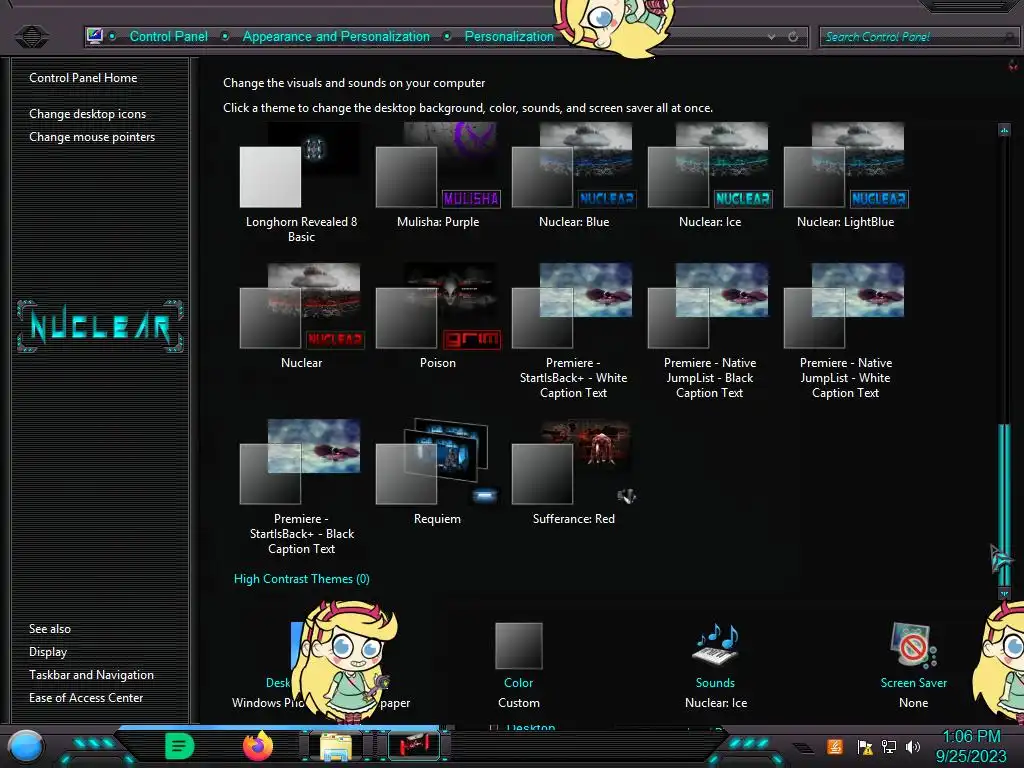Screen dimensions: 1024x768
Task: Open Change mouse pointers
Action: point(92,136)
